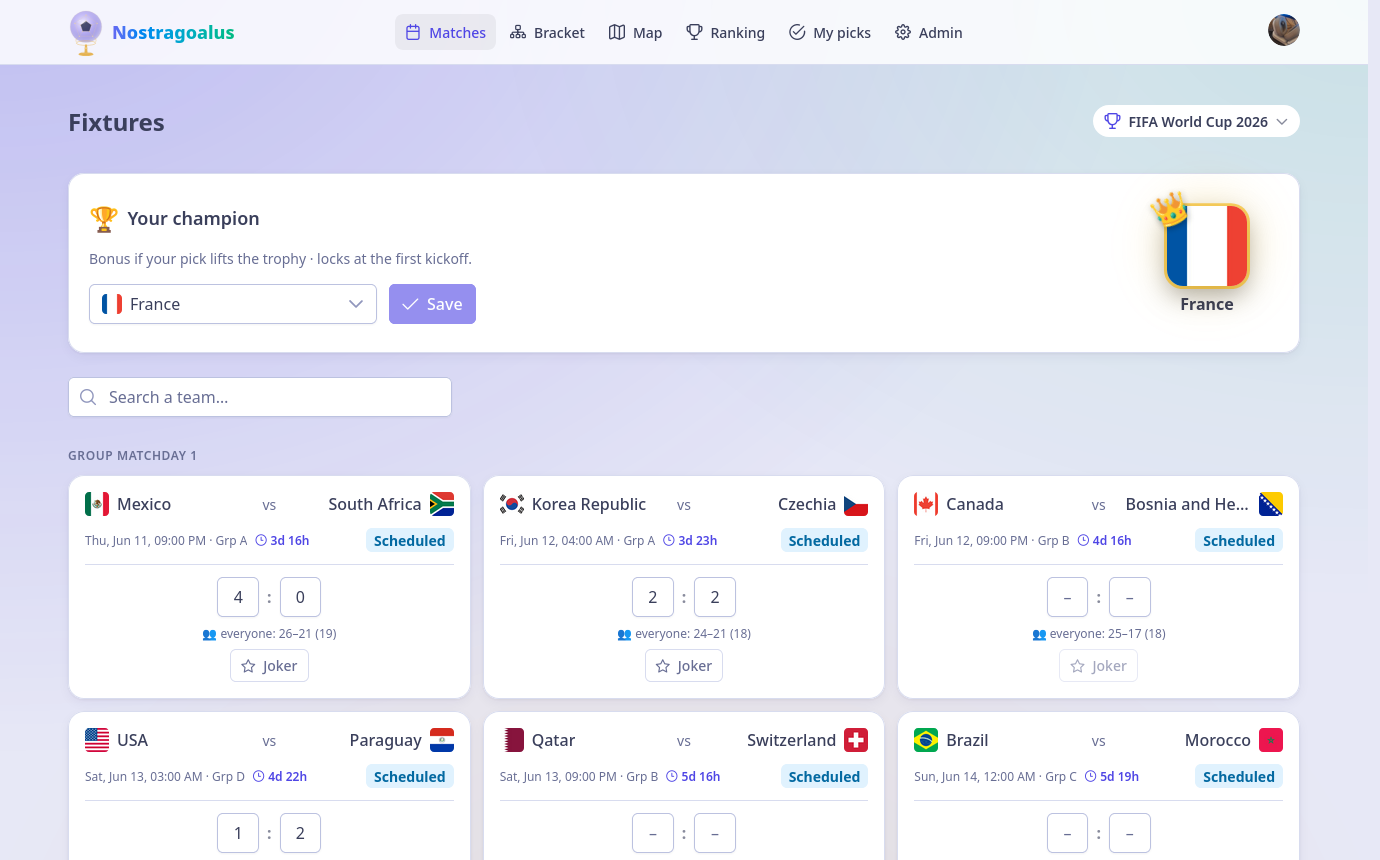Edit Bosnia and Herzegovina's empty score box
Image resolution: width=1380 pixels, height=860 pixels.
click(x=1130, y=597)
